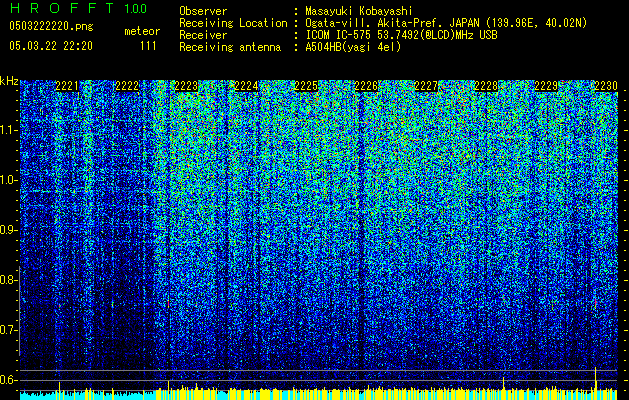
Task: Click the 'Receiving Location' label
Action: pos(233,23)
